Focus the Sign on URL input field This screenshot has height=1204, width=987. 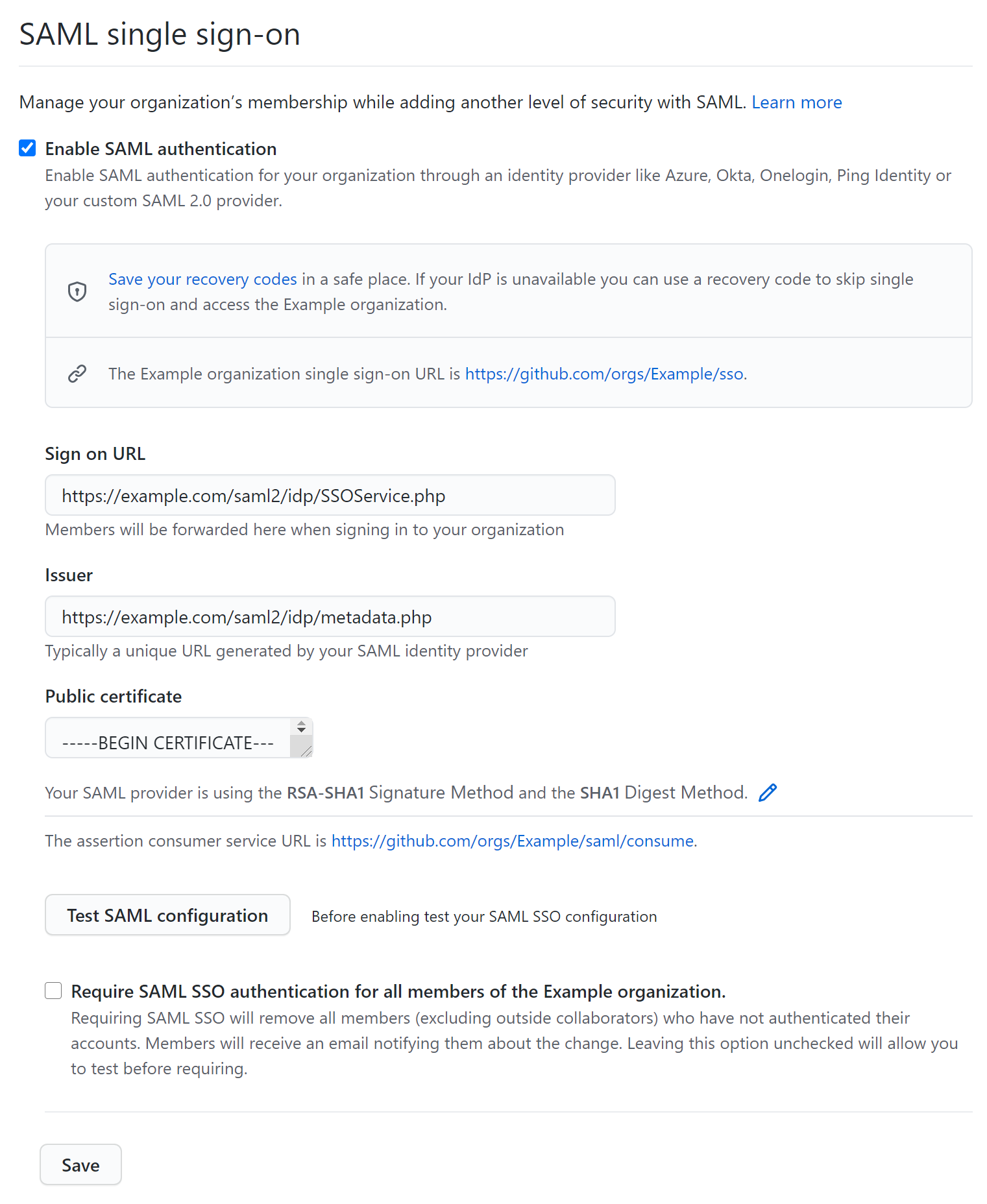coord(330,496)
